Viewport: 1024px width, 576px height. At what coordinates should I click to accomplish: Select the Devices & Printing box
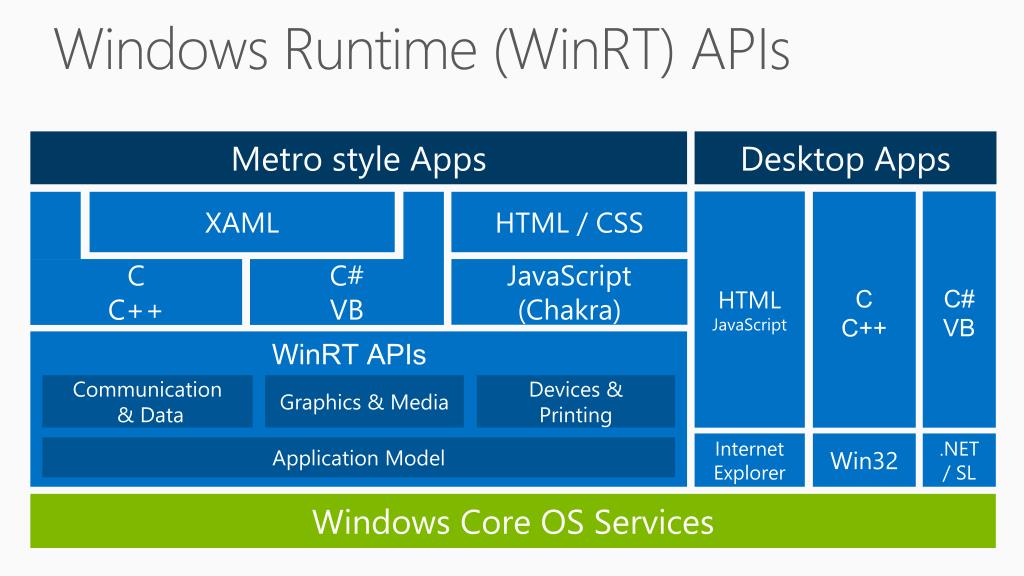[575, 402]
